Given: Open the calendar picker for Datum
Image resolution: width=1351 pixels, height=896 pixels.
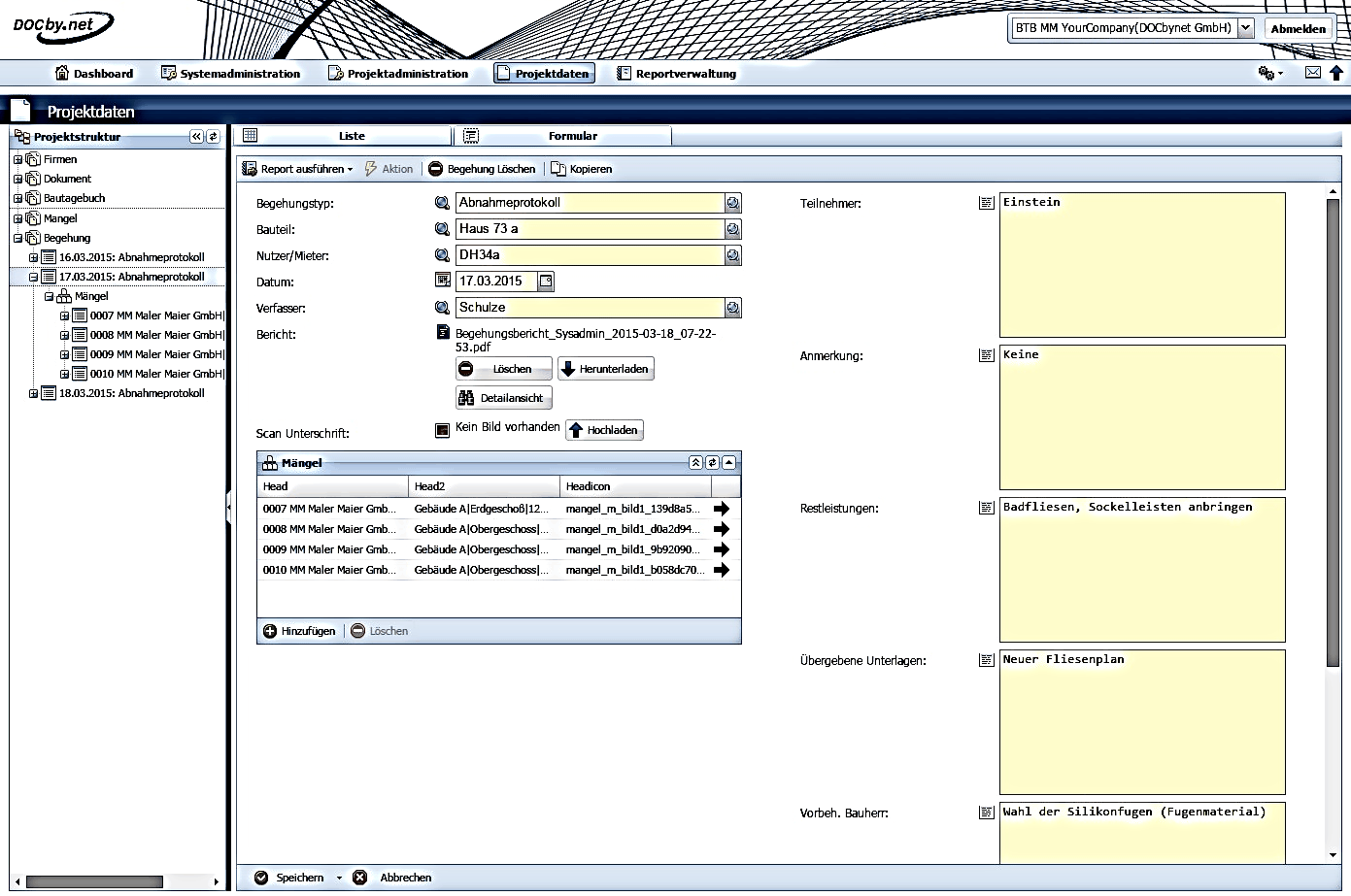Looking at the screenshot, I should [x=546, y=282].
